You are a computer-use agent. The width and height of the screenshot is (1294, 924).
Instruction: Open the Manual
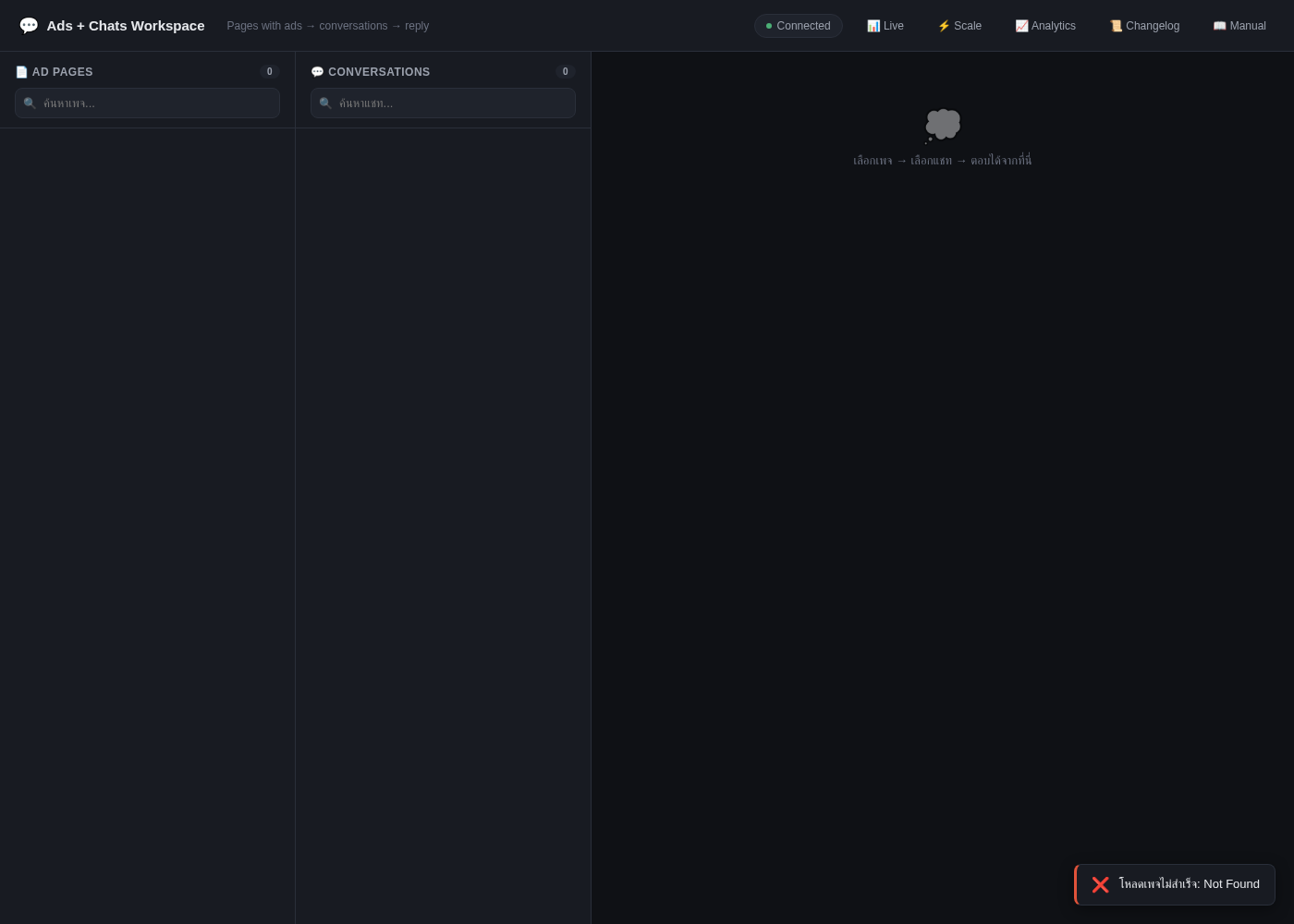(1239, 26)
